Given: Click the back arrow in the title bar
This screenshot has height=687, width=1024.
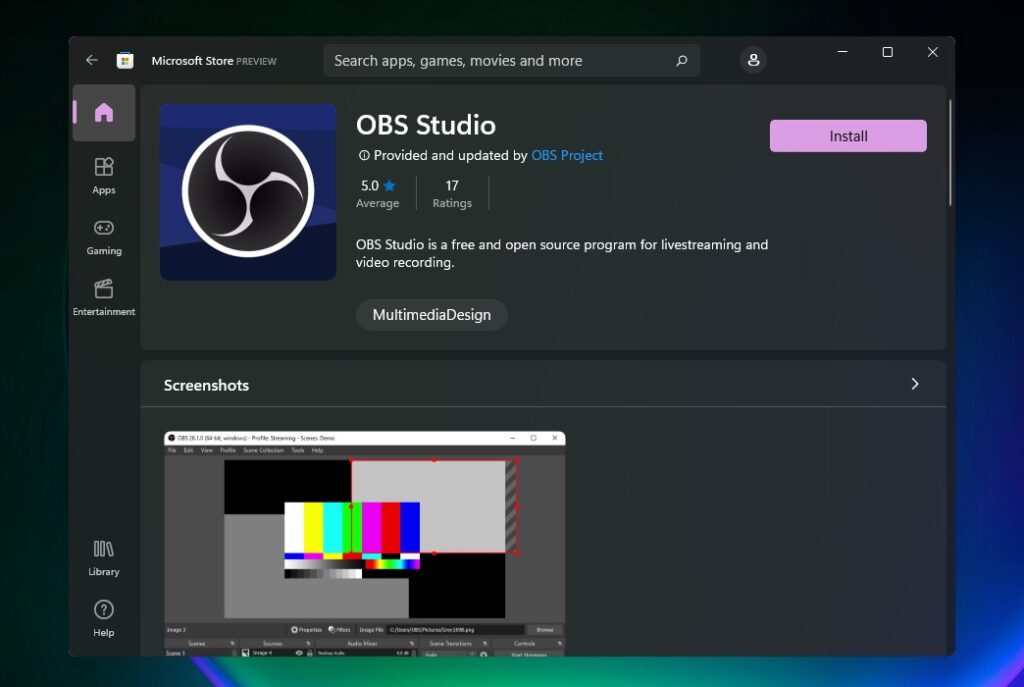Looking at the screenshot, I should click(x=92, y=60).
